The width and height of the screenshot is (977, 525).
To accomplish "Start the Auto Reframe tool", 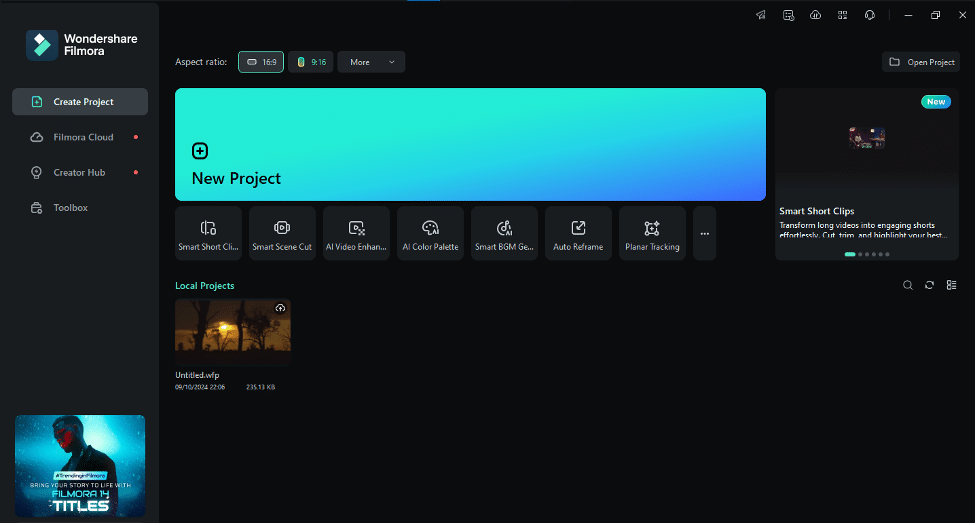I will coord(578,234).
